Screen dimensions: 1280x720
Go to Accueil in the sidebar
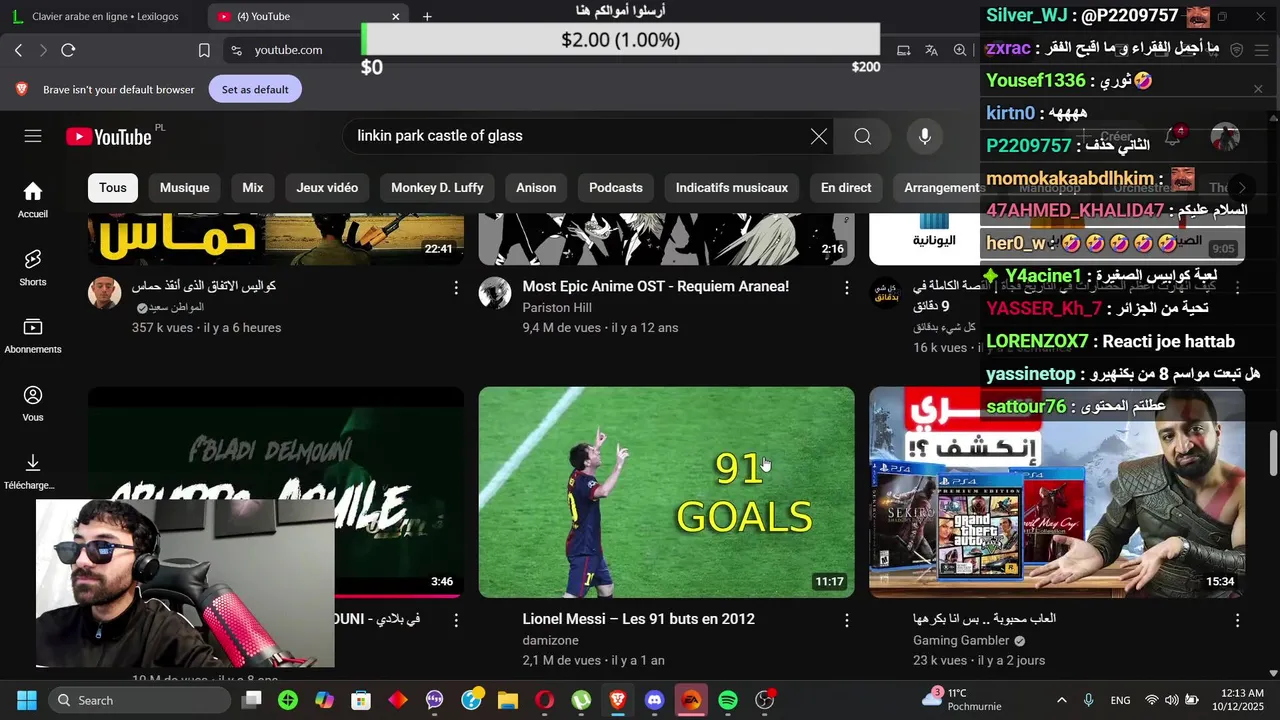33,200
